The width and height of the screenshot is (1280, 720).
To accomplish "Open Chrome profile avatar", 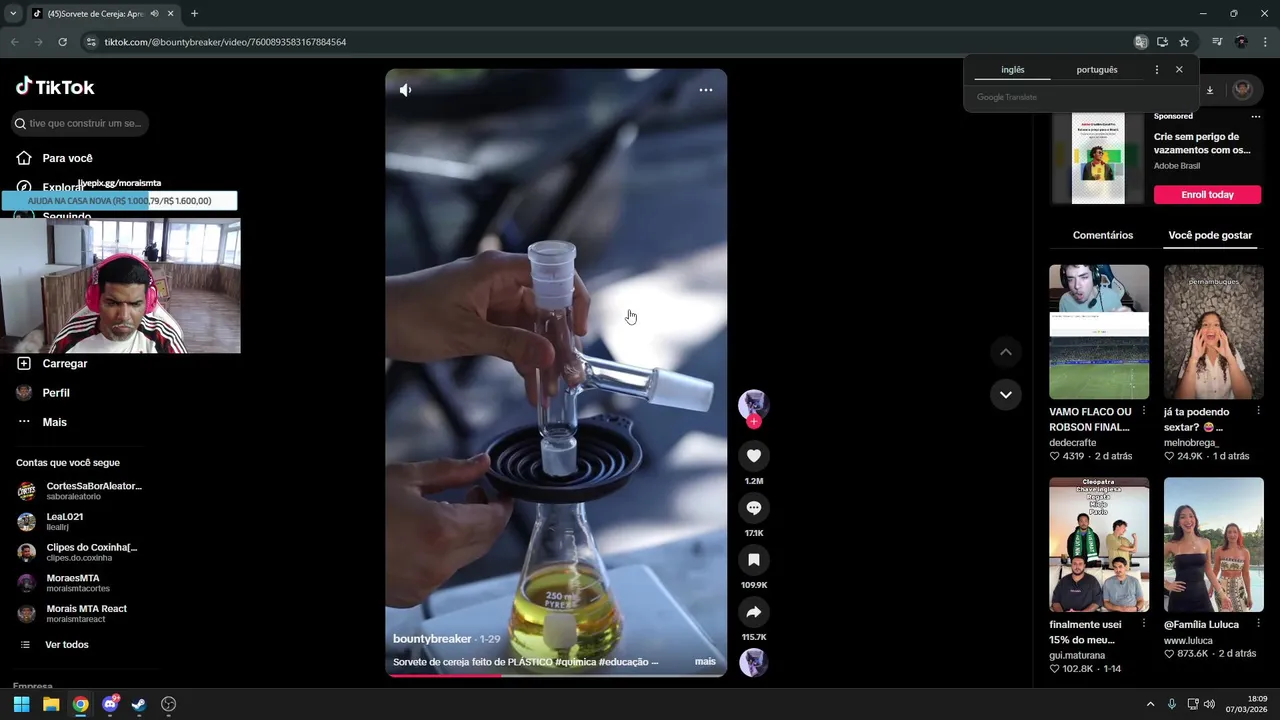I will tap(1241, 42).
